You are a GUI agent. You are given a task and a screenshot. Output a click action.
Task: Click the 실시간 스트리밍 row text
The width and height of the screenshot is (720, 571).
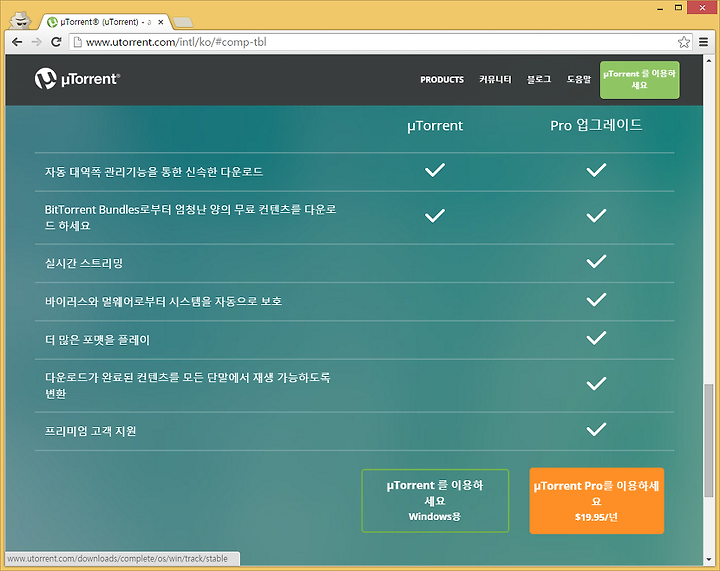point(84,263)
